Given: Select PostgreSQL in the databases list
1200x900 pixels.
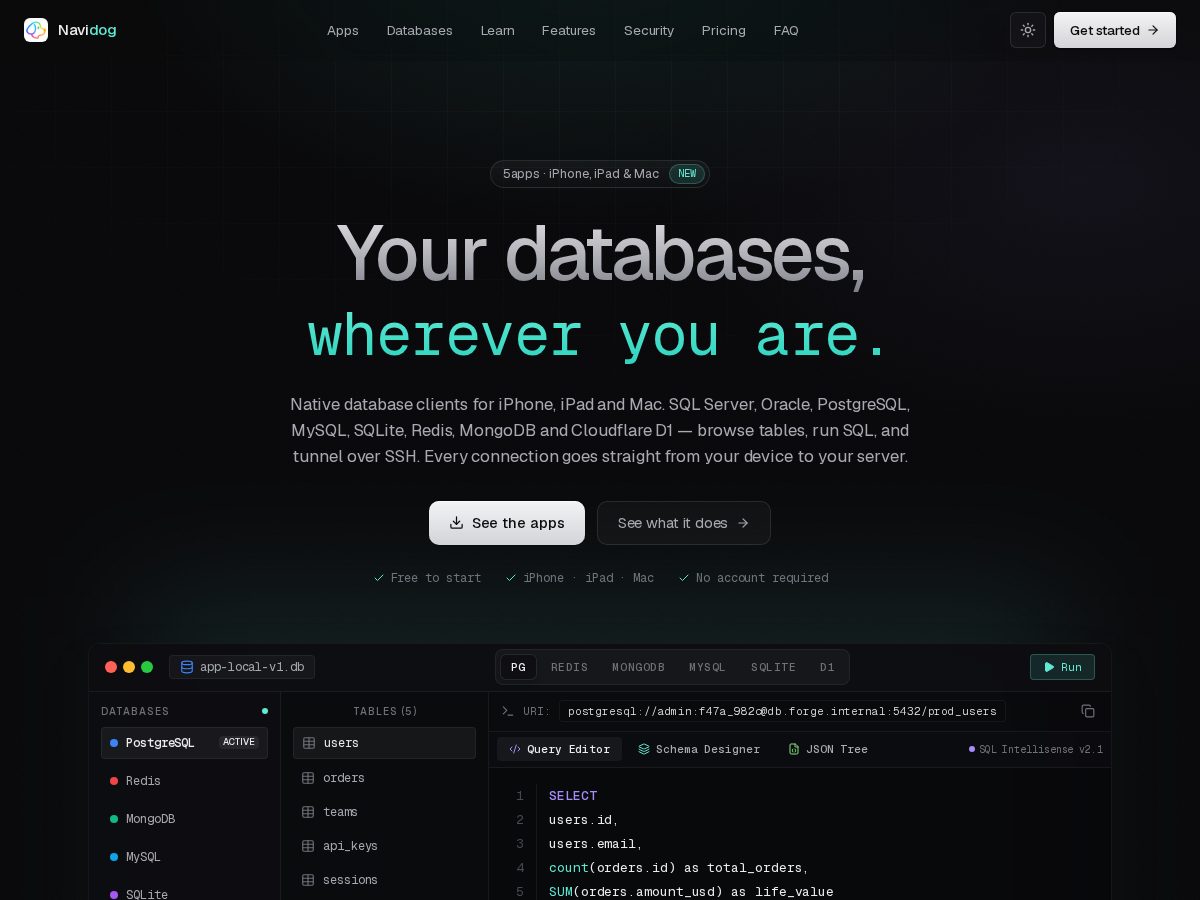Looking at the screenshot, I should 184,743.
